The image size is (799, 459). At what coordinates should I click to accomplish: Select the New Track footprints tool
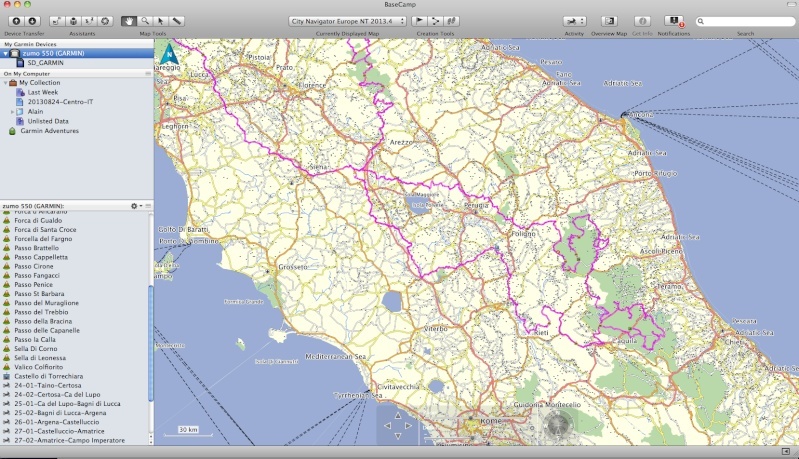451,21
